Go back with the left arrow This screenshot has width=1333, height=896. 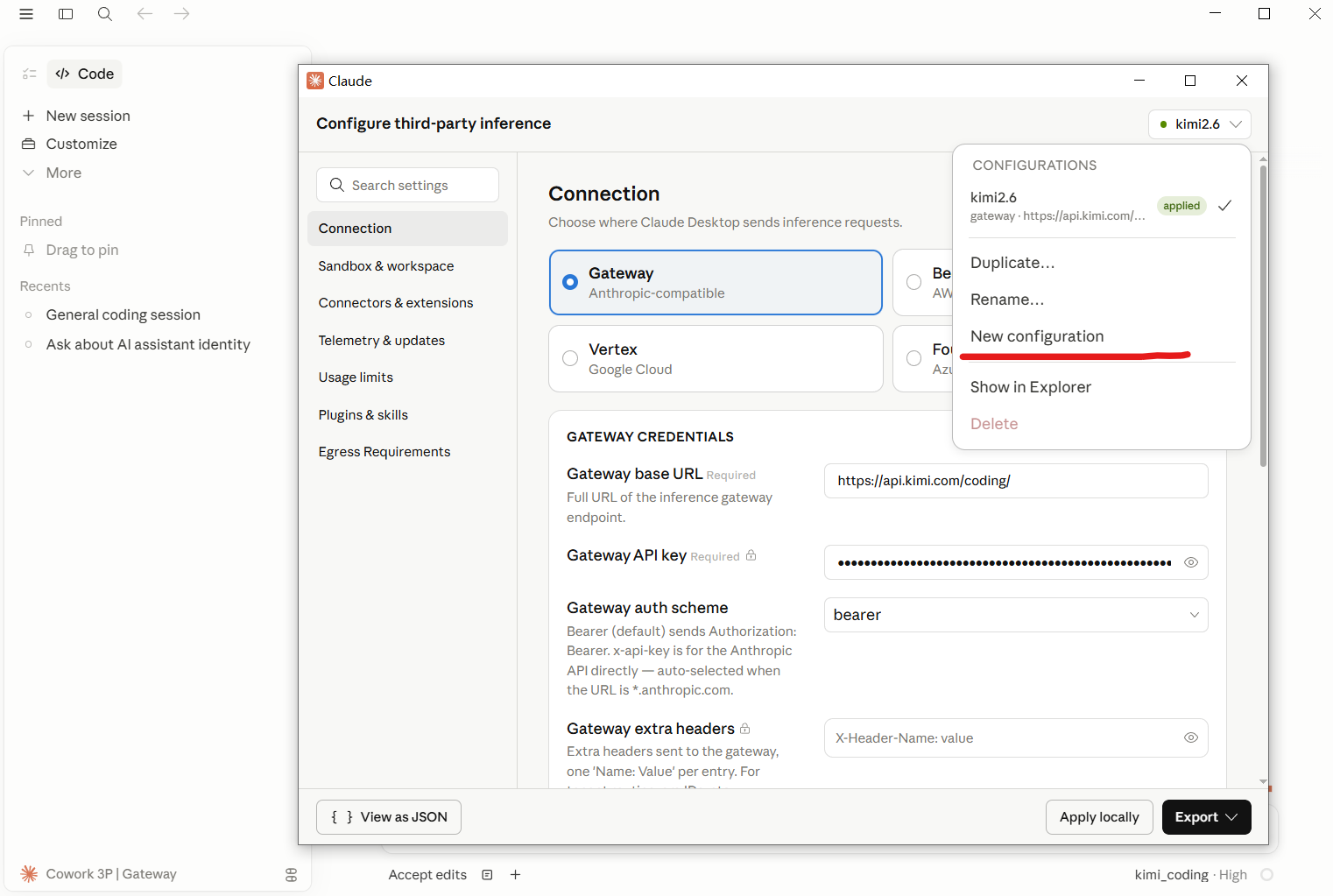pos(145,14)
